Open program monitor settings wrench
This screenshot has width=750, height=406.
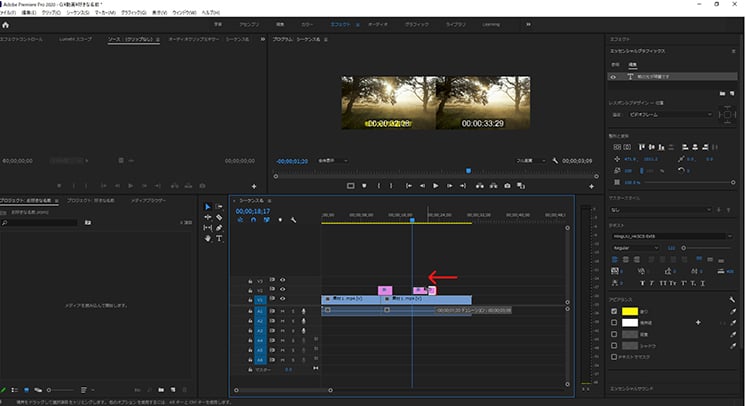[x=555, y=161]
